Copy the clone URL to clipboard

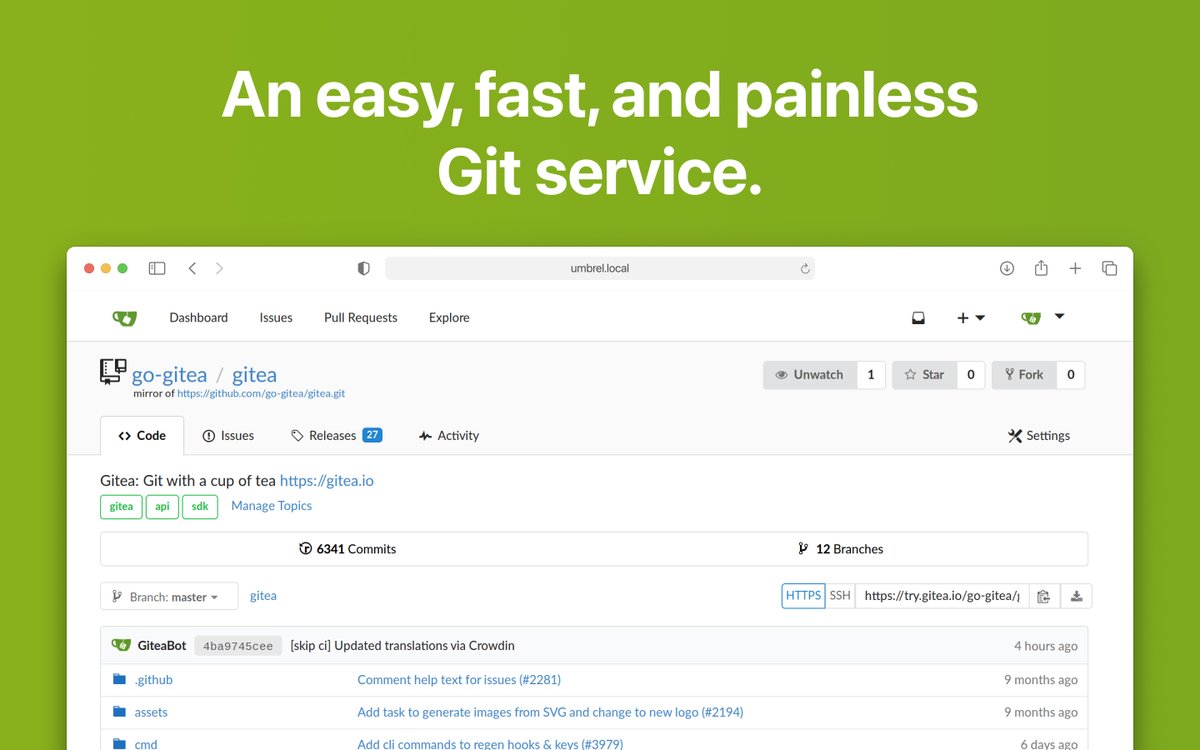pyautogui.click(x=1043, y=596)
